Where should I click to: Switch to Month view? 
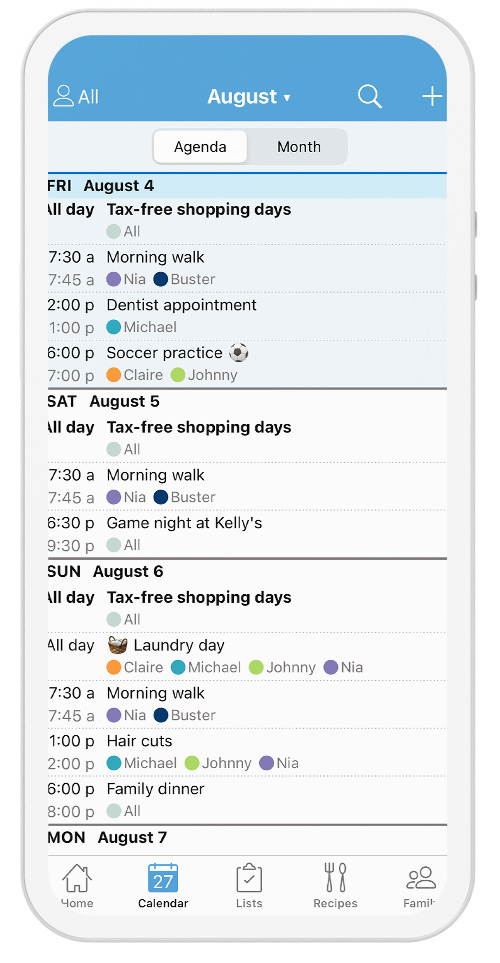coord(299,147)
